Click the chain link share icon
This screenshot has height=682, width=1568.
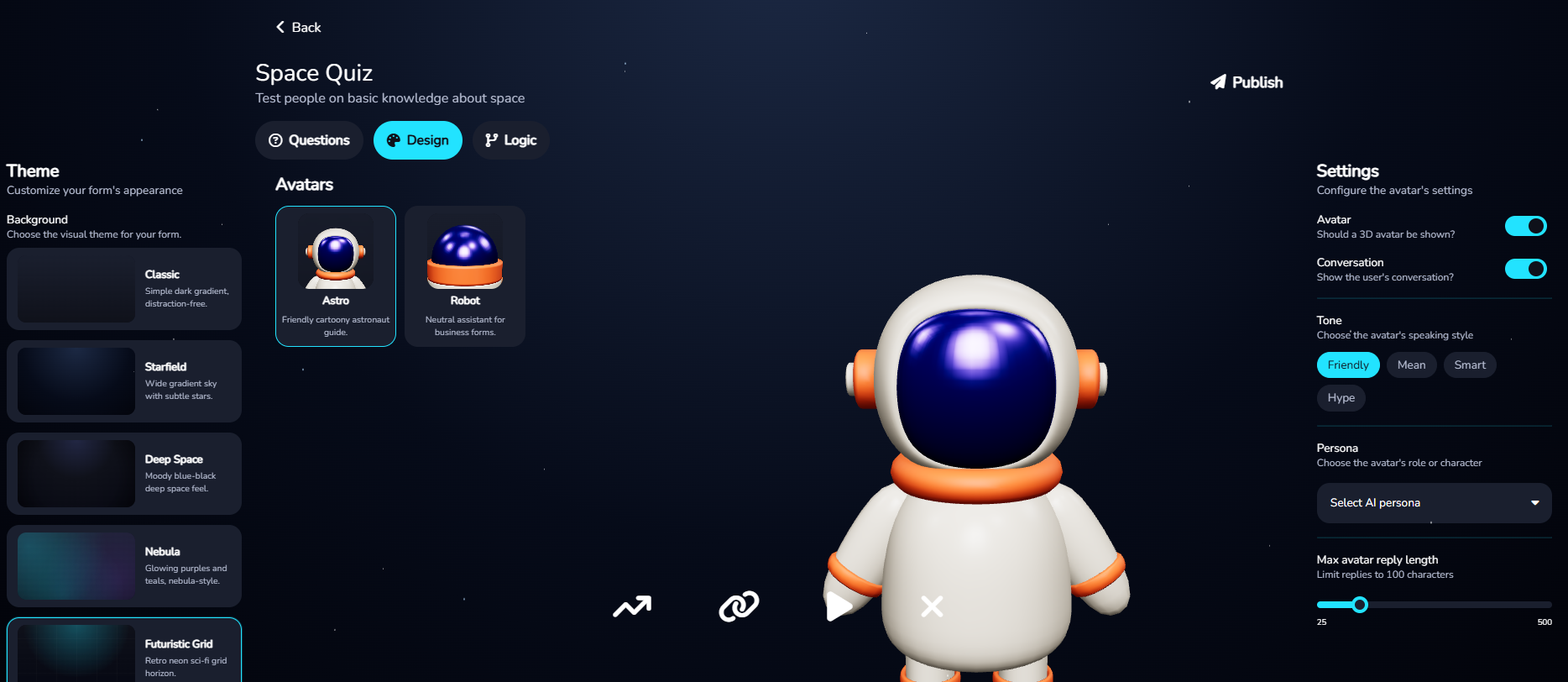coord(739,606)
